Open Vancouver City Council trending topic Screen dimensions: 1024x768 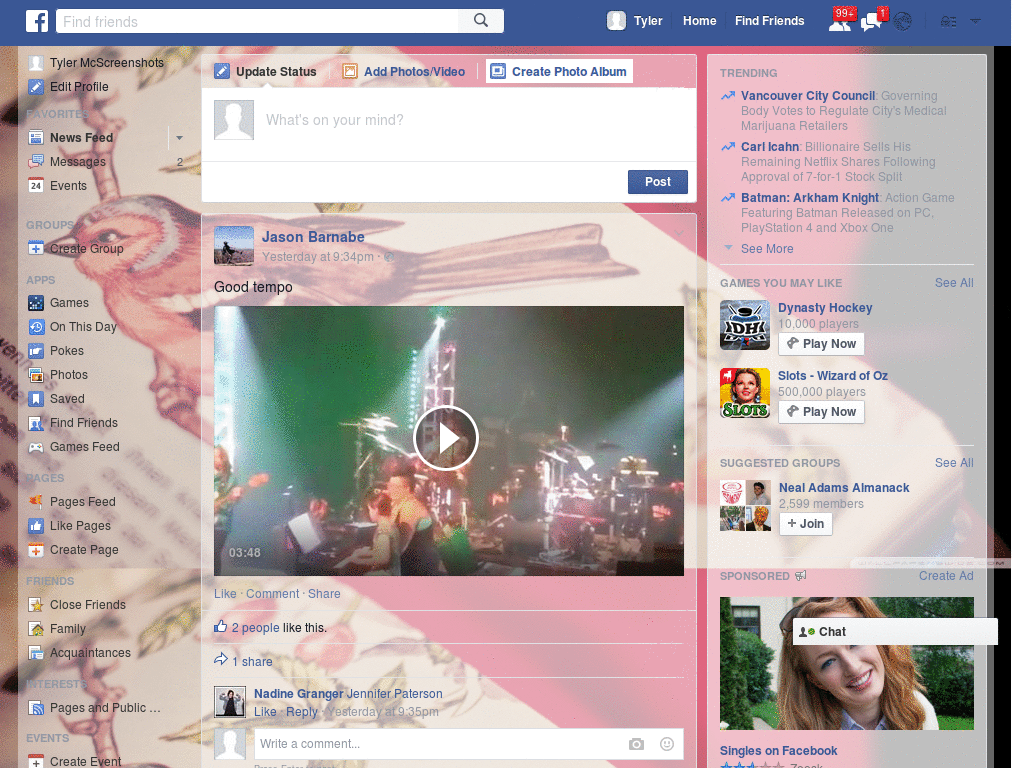pos(808,96)
